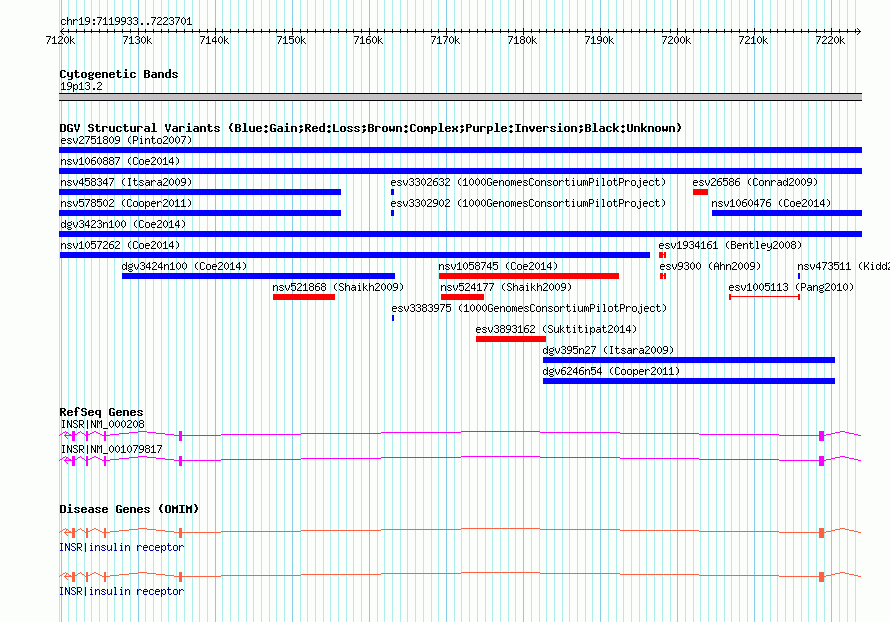Select blue bar under dgv3424n100
Viewport: 890px width, 622px height.
(x=258, y=276)
